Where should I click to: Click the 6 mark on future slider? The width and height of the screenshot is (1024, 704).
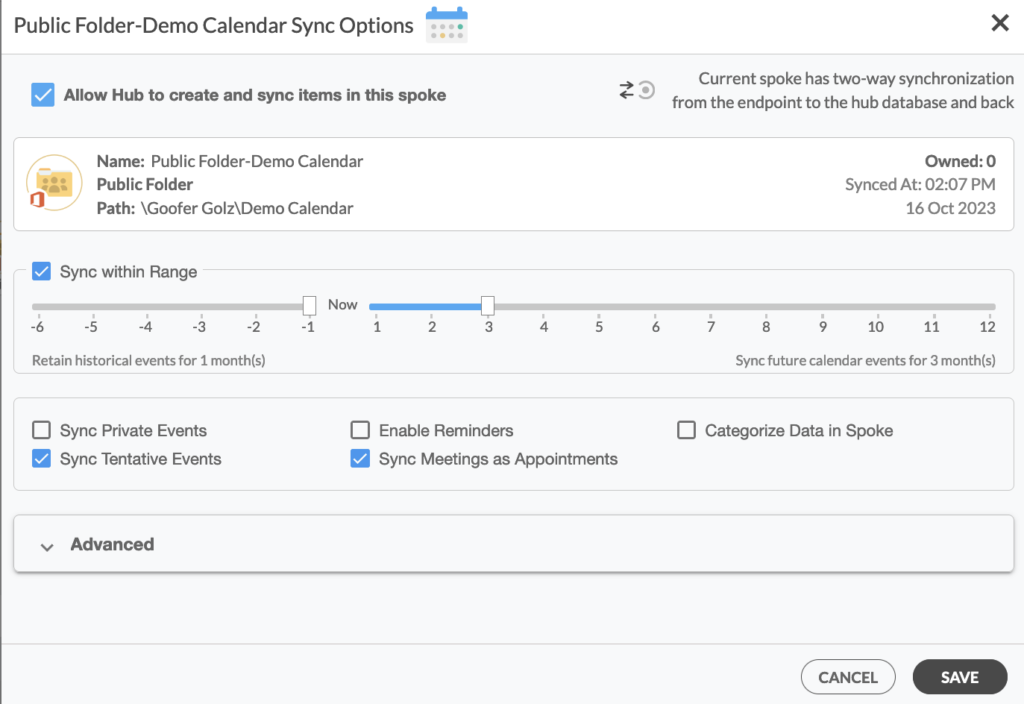coord(655,327)
